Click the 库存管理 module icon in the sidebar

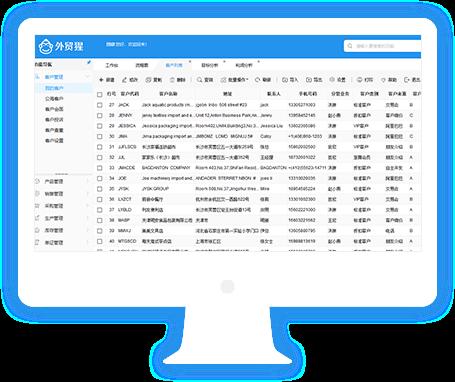coord(37,230)
